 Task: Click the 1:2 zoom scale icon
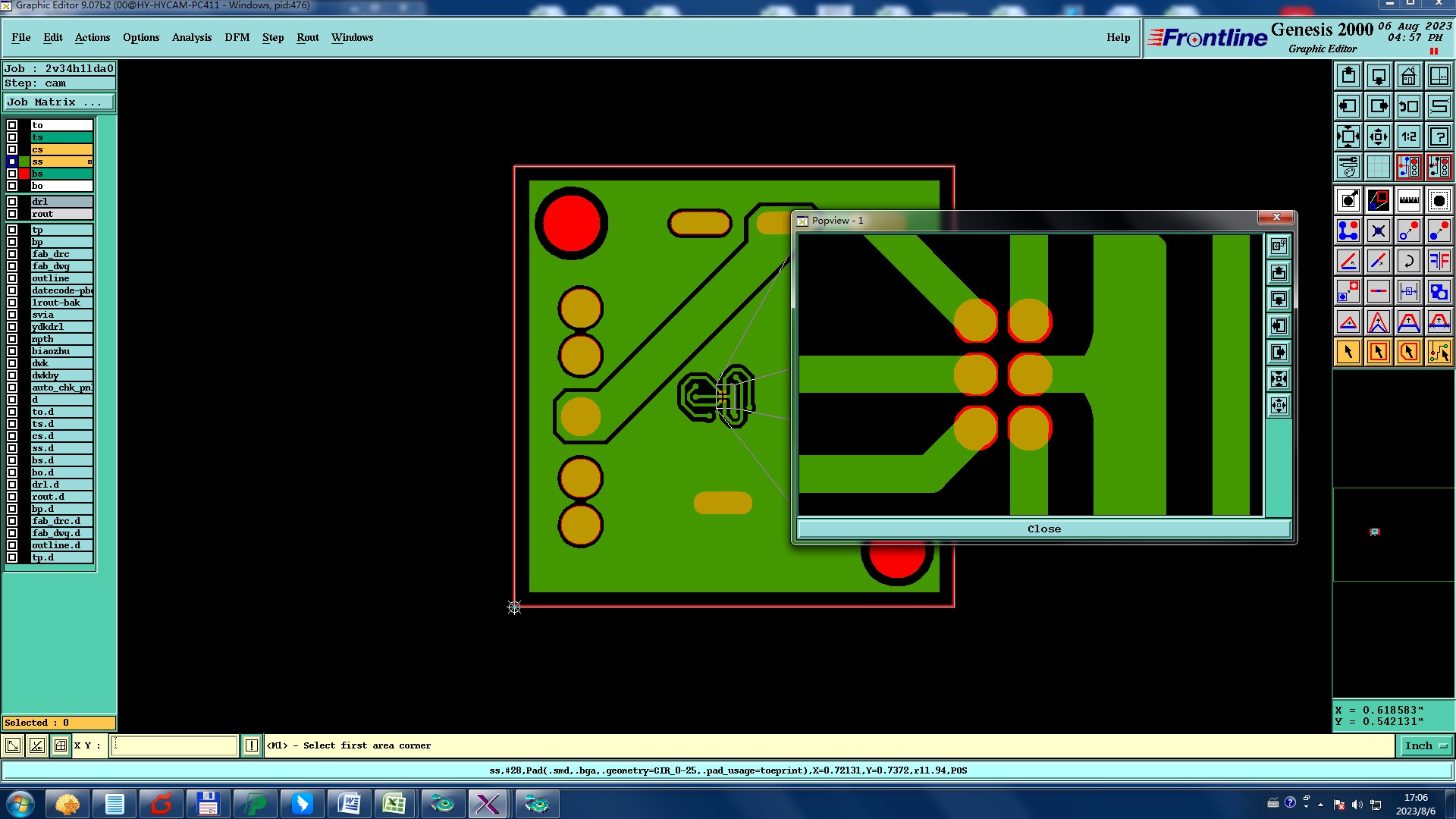click(1408, 136)
